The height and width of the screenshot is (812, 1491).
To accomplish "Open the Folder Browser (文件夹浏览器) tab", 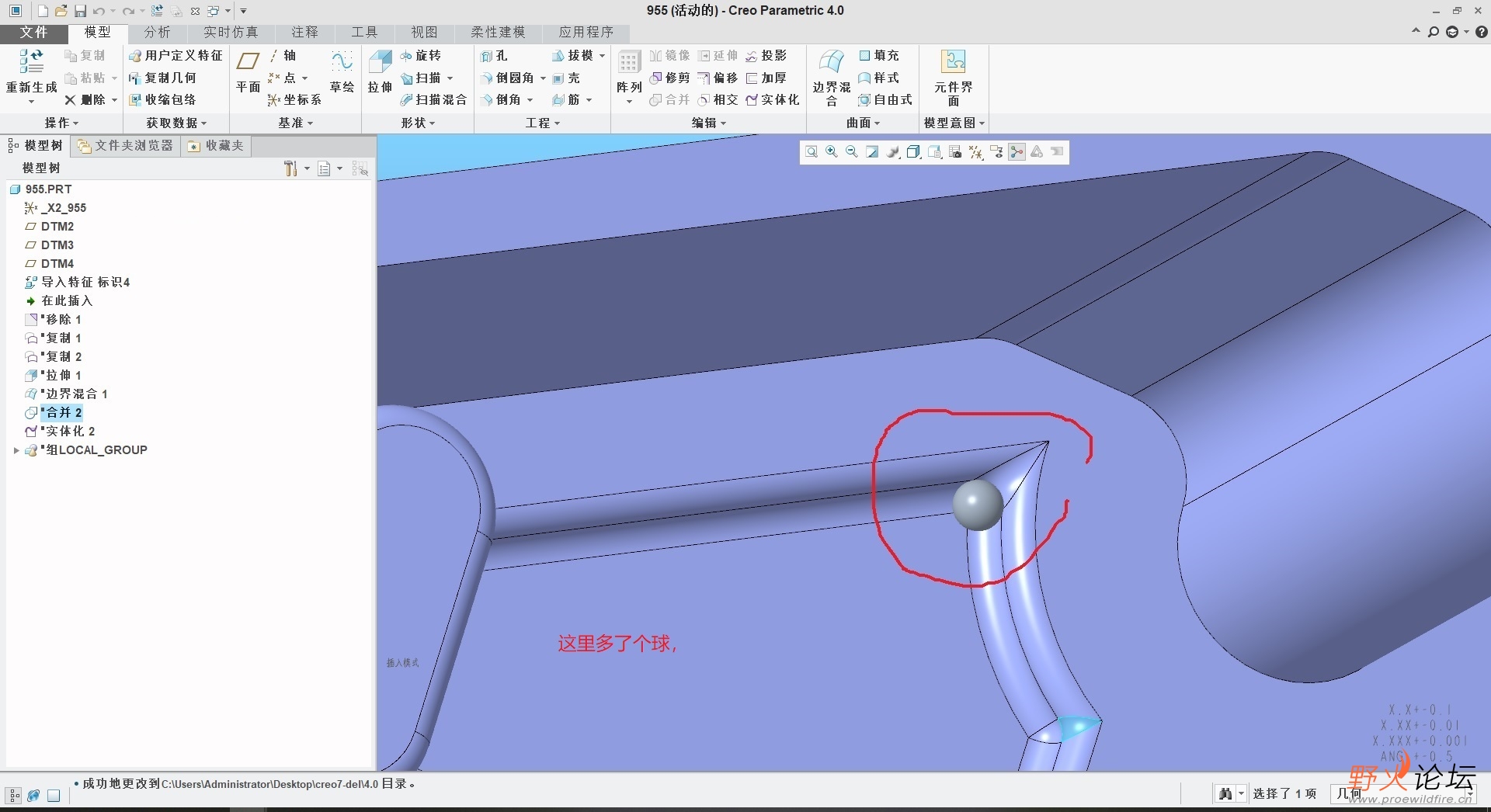I will tap(126, 146).
